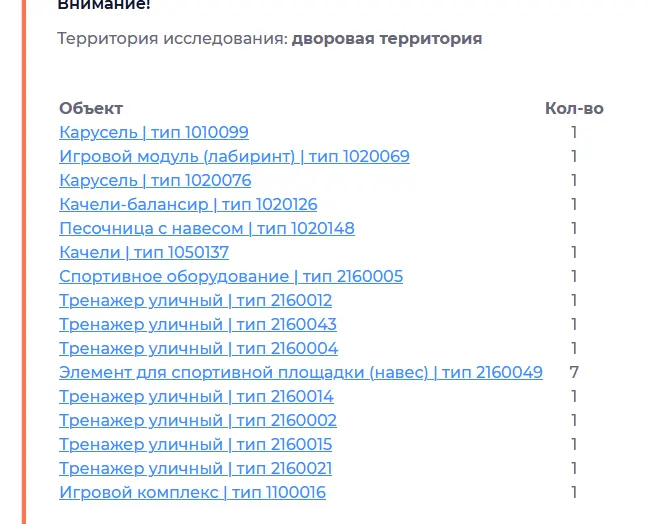Open Игровой комплекс тип 1100016 link
This screenshot has height=524, width=649.
pyautogui.click(x=192, y=493)
